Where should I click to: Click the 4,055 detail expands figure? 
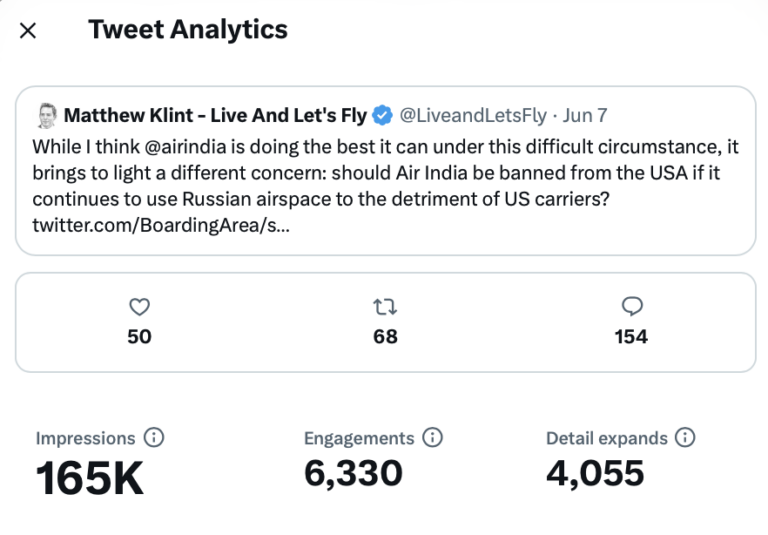595,473
